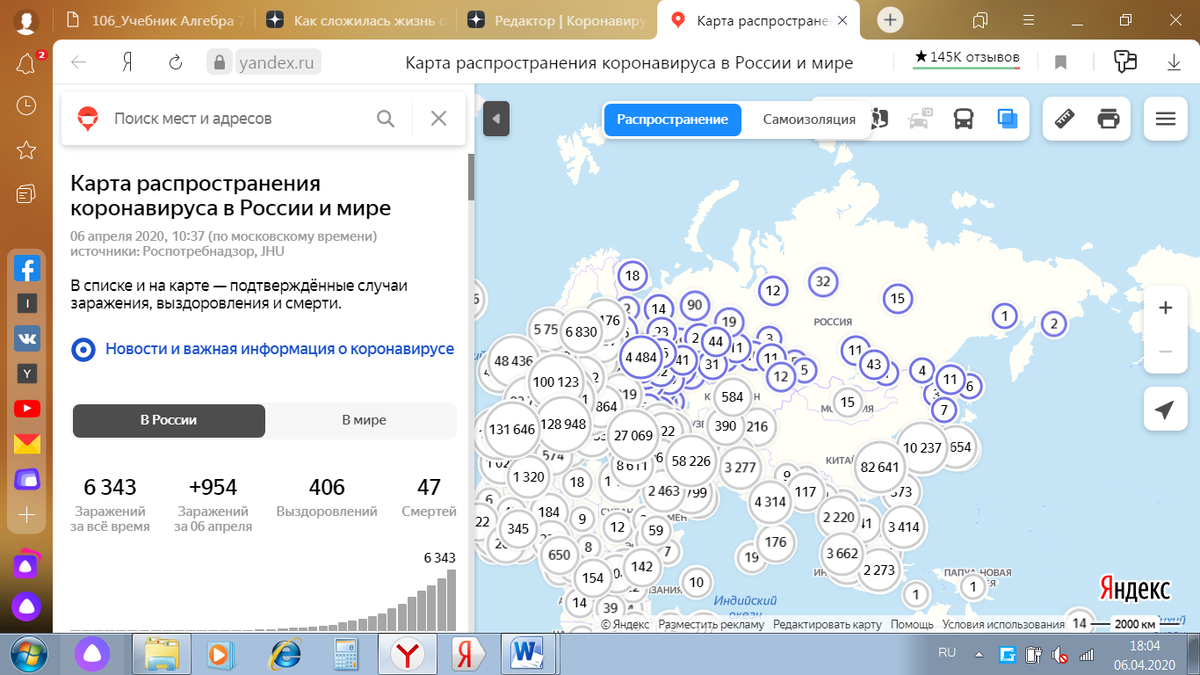The height and width of the screenshot is (675, 1200).
Task: Open the Yandex Mail envelope shortcut
Action: tap(27, 443)
